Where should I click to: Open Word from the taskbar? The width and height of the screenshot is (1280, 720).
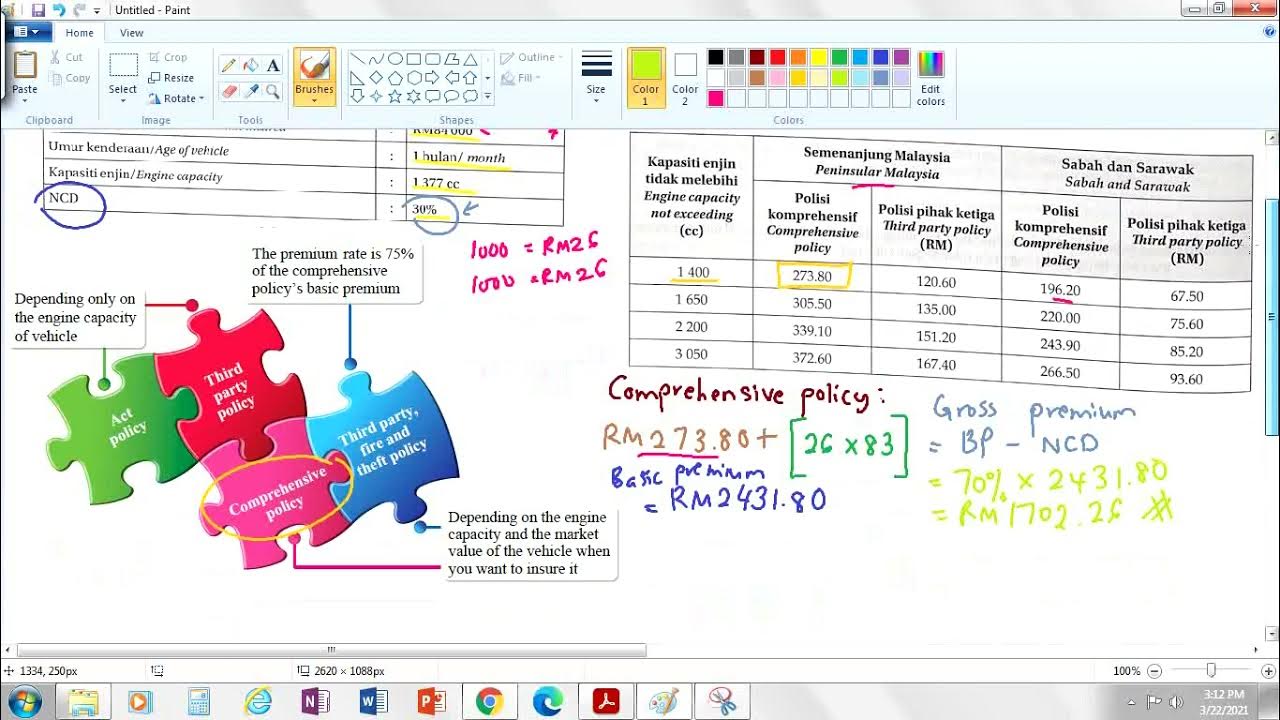373,702
